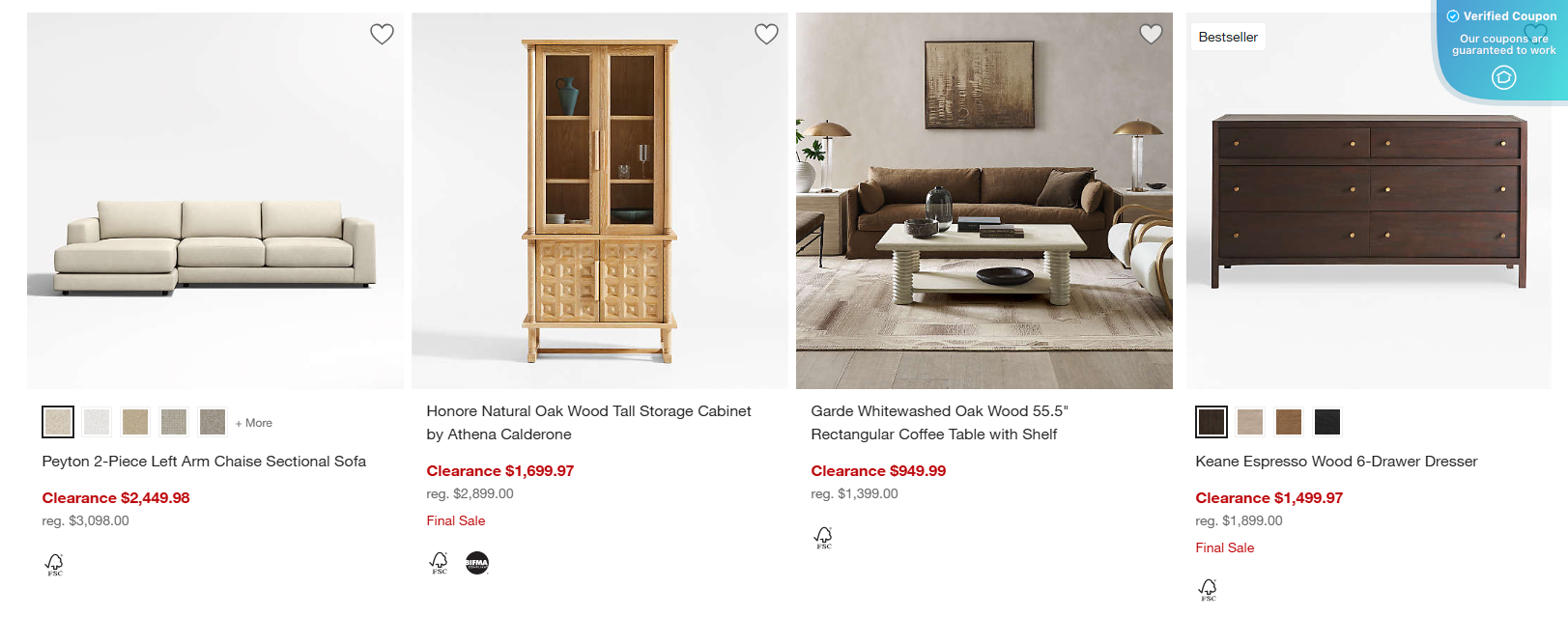Expand the "+ More" swatch options for the Peyton sofa

click(252, 422)
